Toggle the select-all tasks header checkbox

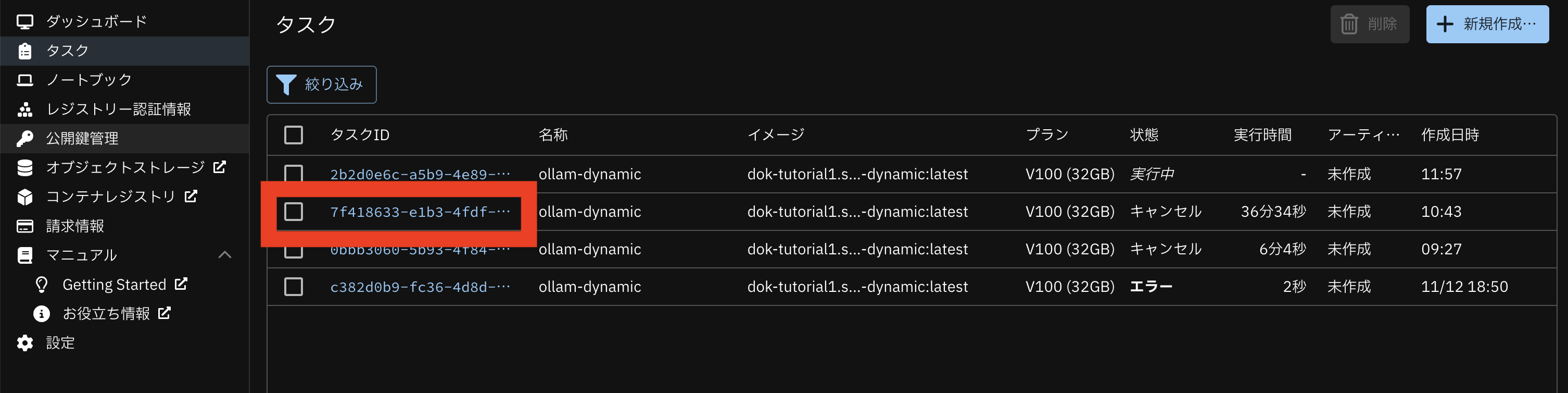click(x=294, y=134)
